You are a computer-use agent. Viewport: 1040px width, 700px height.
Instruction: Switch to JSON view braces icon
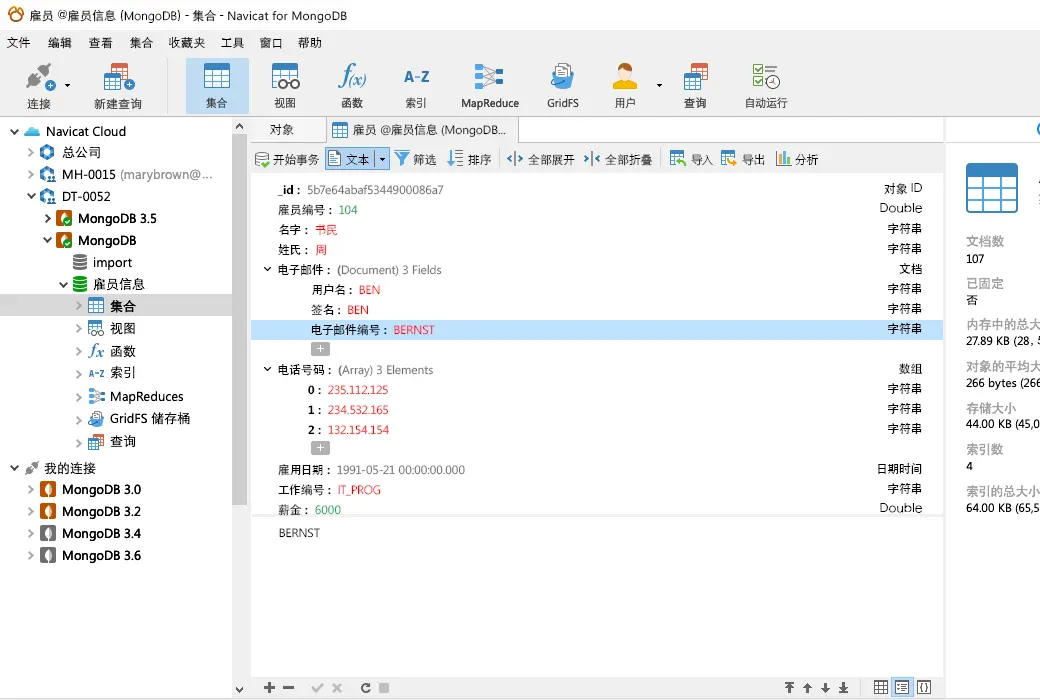click(924, 687)
